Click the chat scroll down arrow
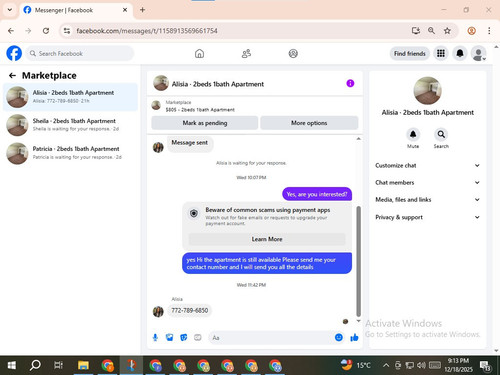The width and height of the screenshot is (500, 375). point(359,321)
